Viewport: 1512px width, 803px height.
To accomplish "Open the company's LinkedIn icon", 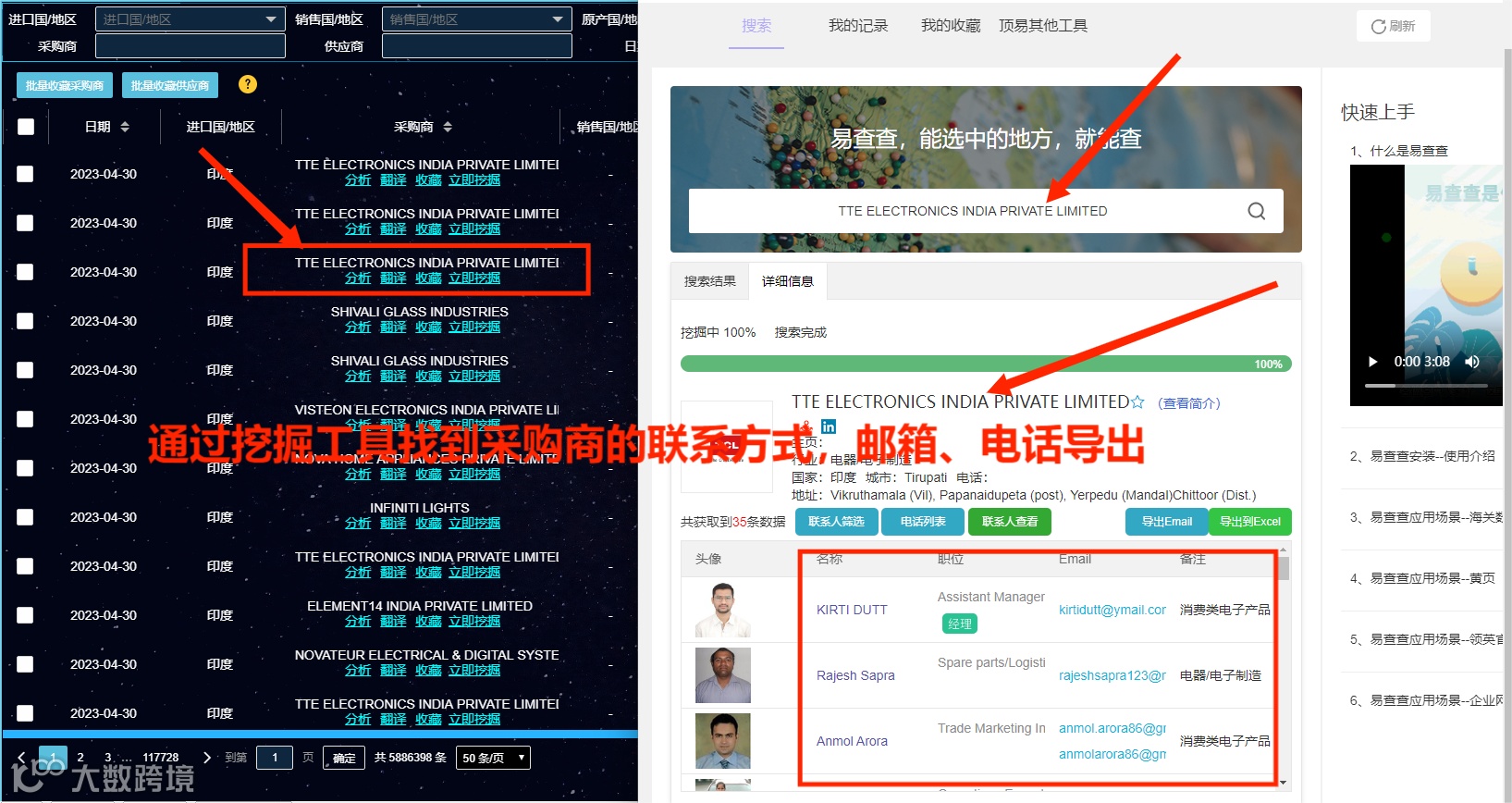I will [829, 426].
